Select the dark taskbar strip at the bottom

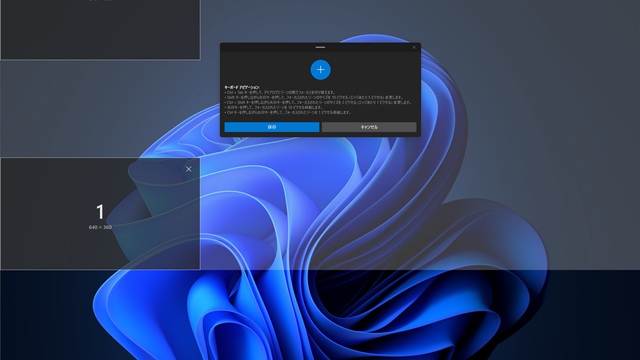pos(320,315)
